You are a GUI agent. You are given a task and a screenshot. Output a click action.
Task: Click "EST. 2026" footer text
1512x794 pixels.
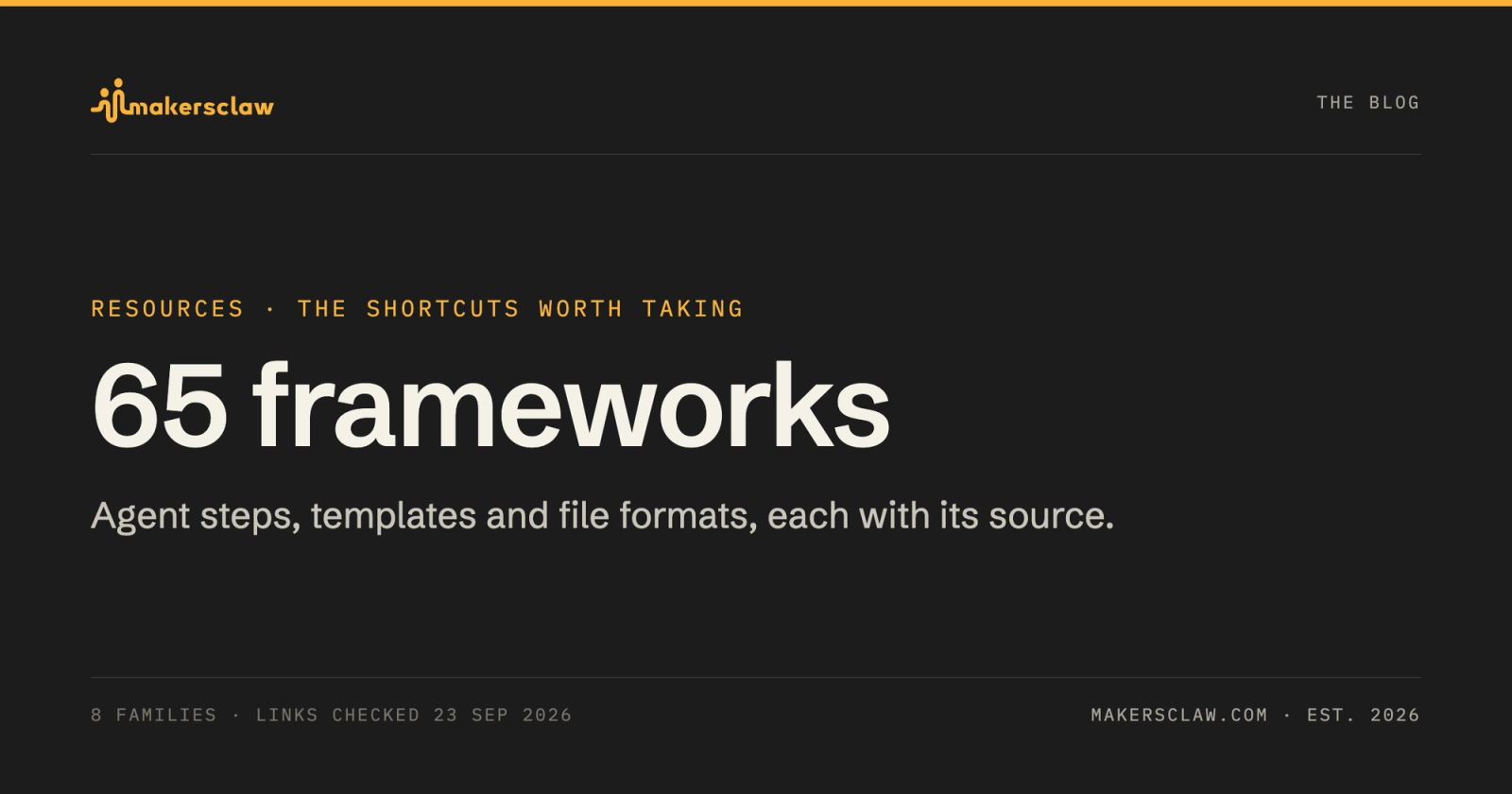pyautogui.click(x=1363, y=715)
